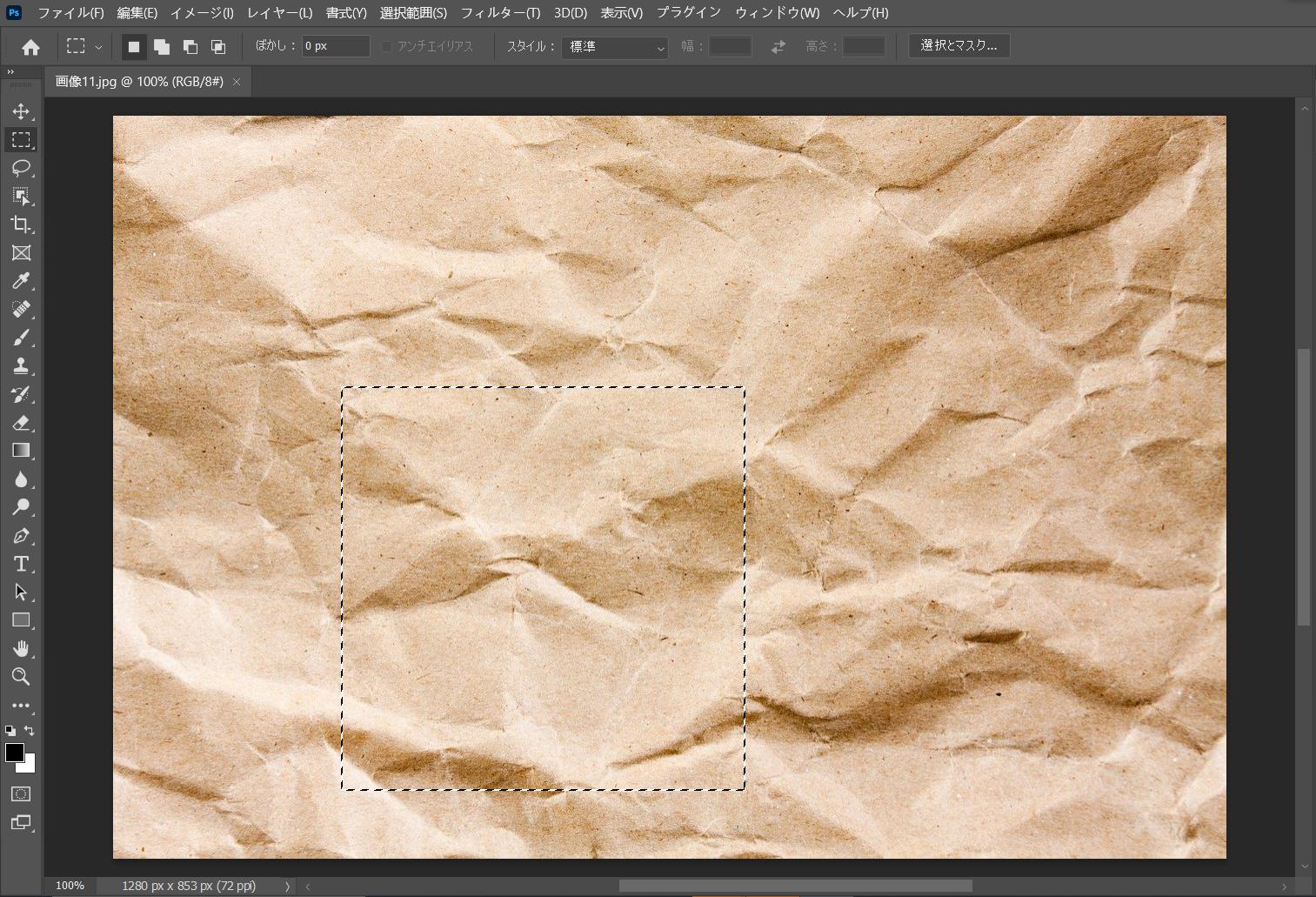
Task: Select the Brush tool
Action: tap(21, 338)
